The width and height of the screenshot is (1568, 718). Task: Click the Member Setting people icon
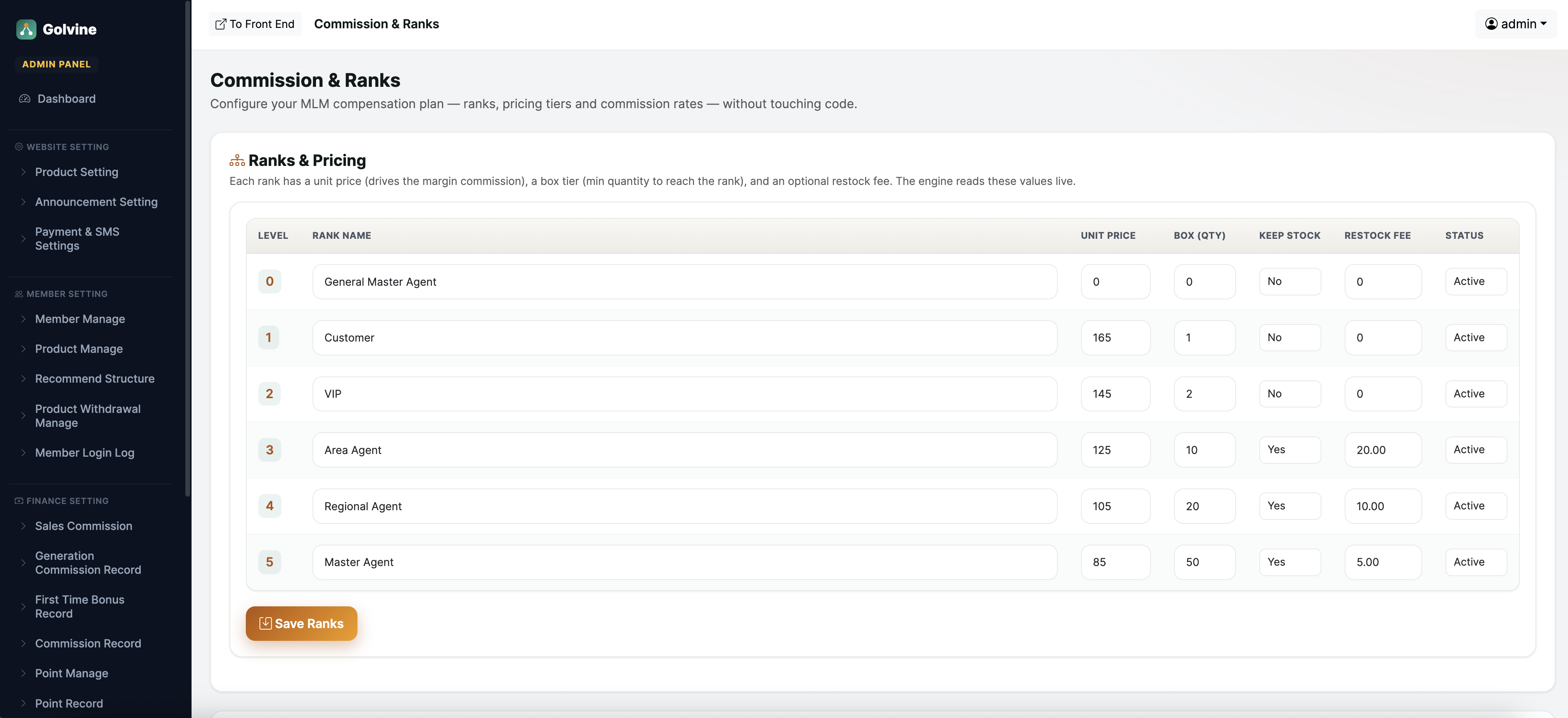(19, 294)
